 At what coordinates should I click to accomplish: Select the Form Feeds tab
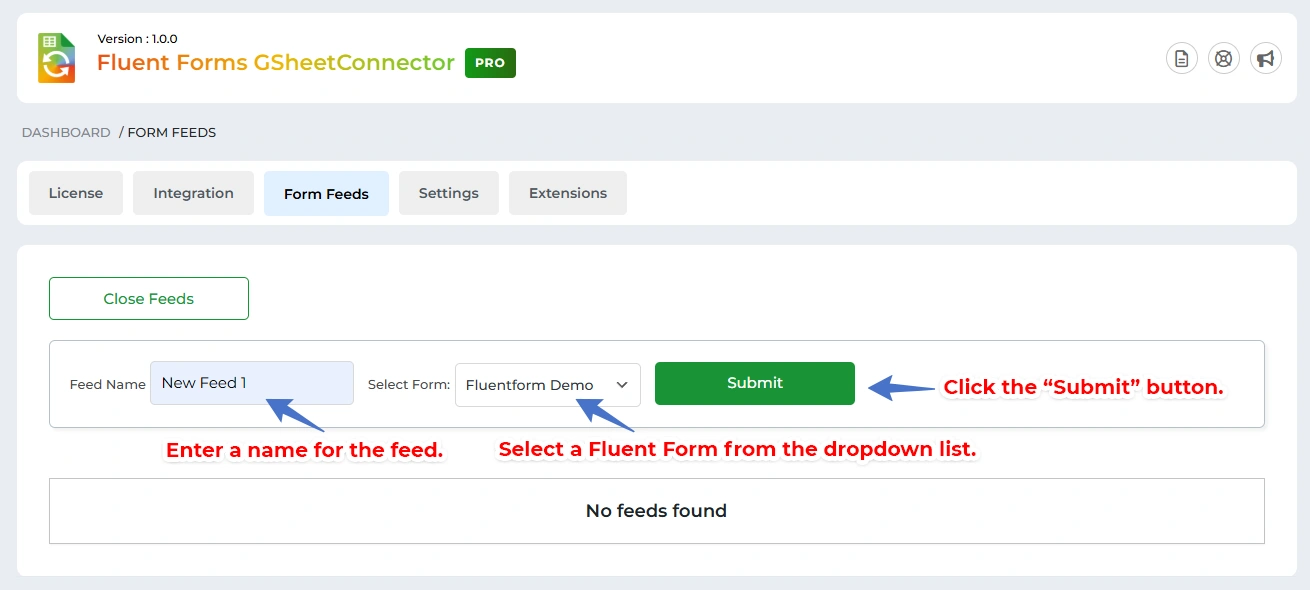[326, 194]
